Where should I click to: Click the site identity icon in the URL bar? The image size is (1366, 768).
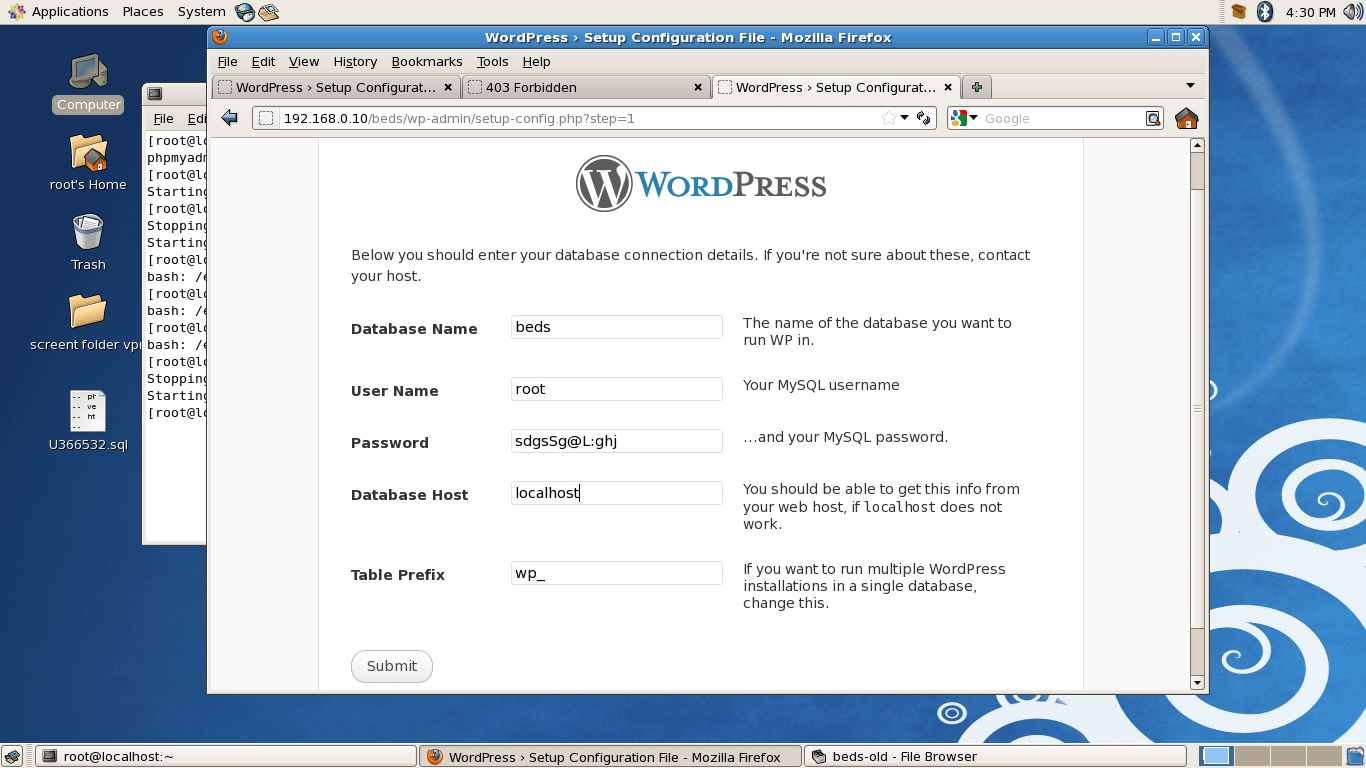[x=265, y=118]
